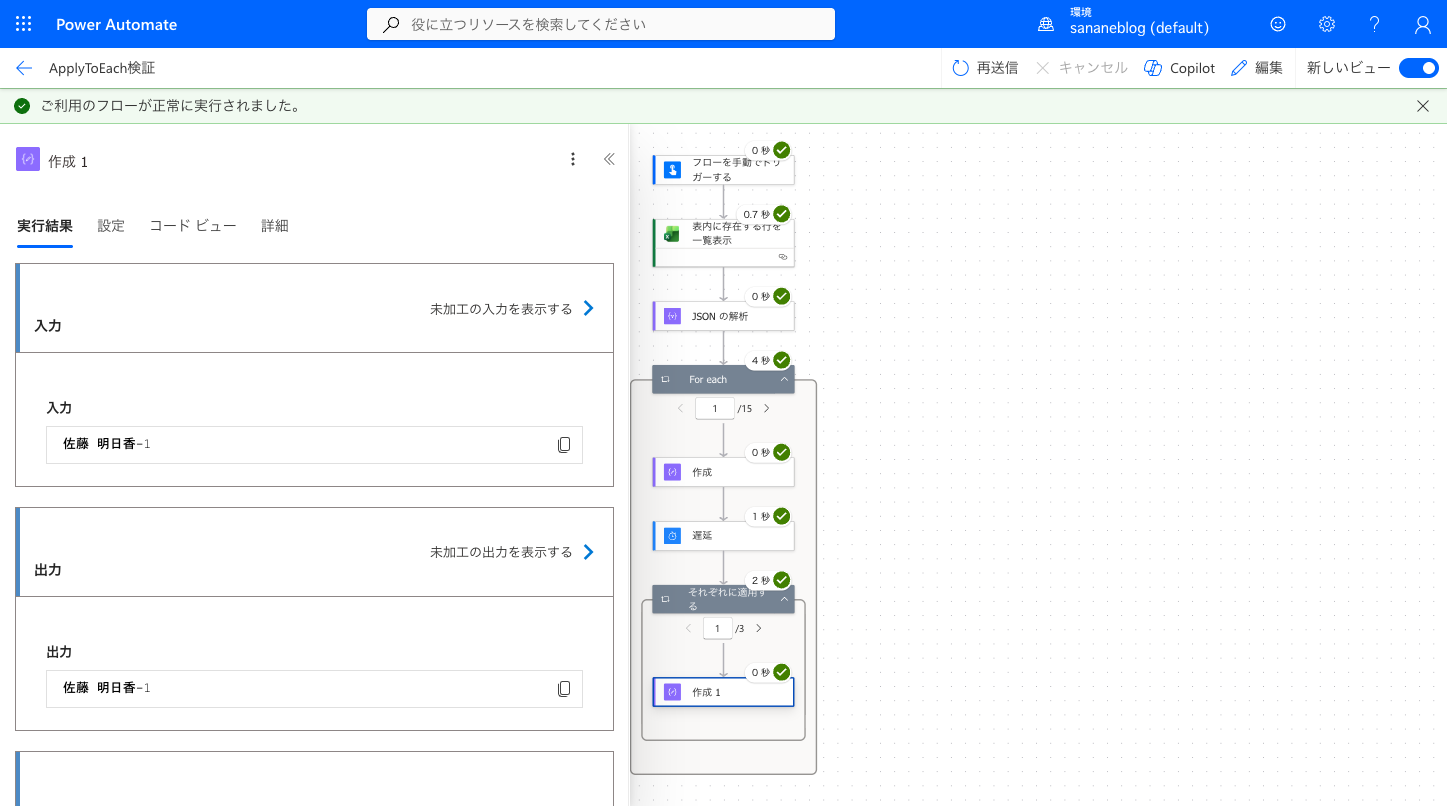The height and width of the screenshot is (806, 1447).
Task: Open the app launcher waffle icon
Action: 24,24
